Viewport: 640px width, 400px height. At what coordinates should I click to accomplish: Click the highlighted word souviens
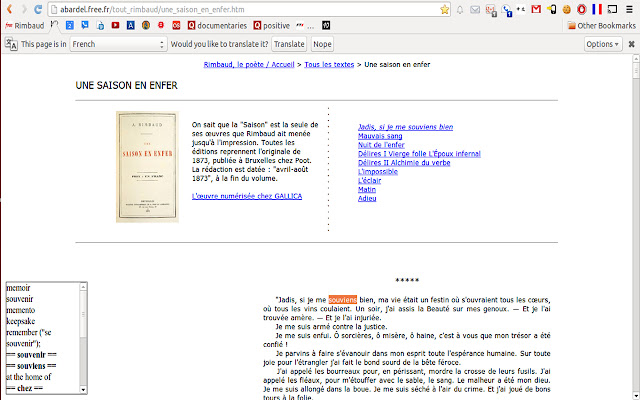[342, 300]
